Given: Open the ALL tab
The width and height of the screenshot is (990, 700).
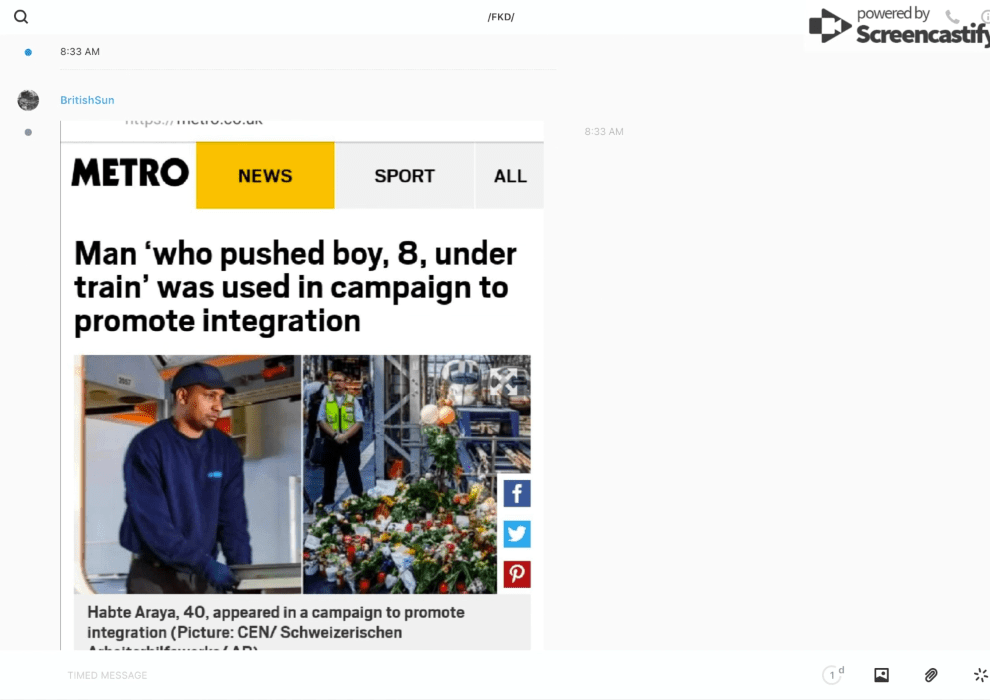Looking at the screenshot, I should click(x=510, y=175).
